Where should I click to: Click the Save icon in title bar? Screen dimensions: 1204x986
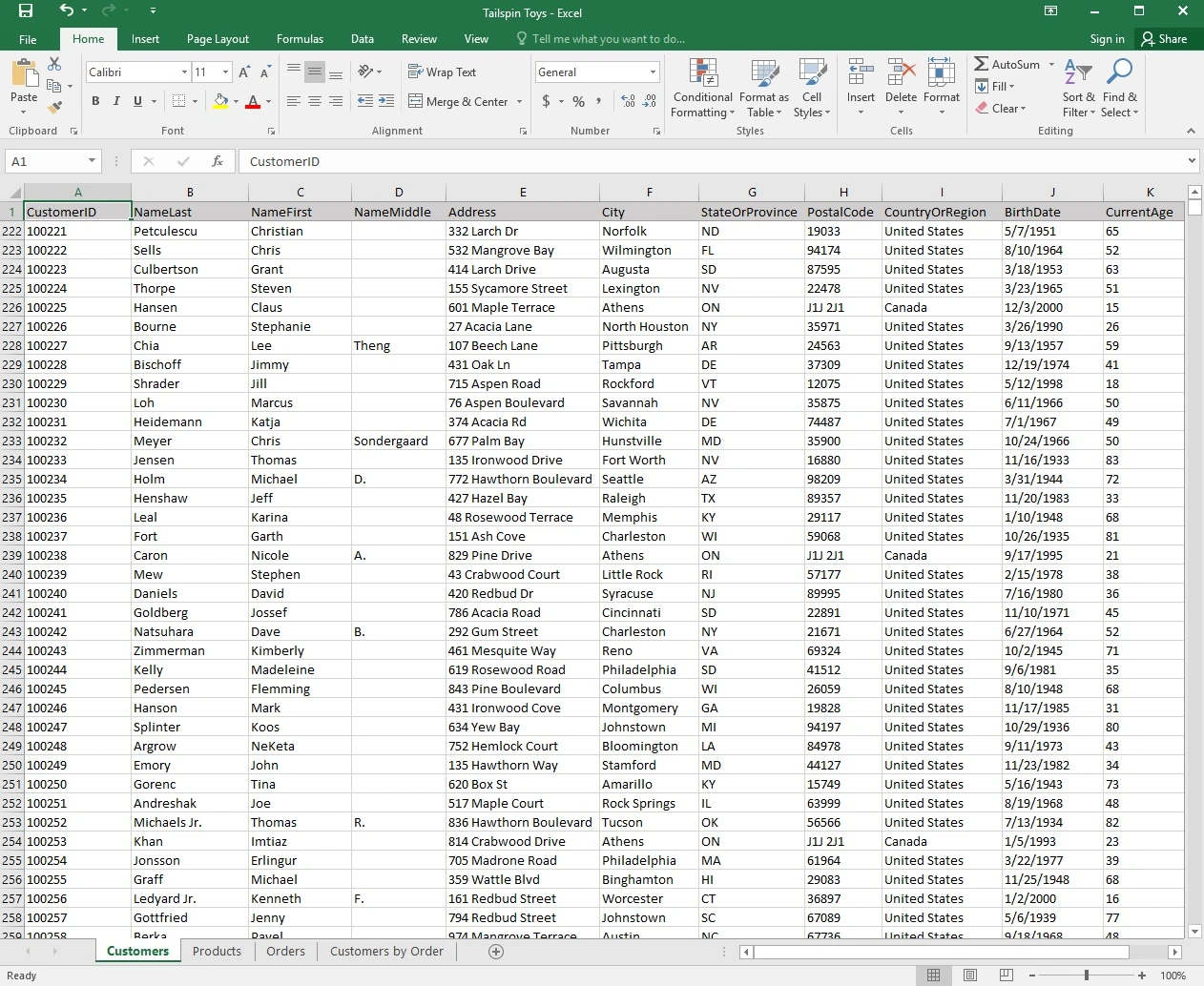point(26,11)
